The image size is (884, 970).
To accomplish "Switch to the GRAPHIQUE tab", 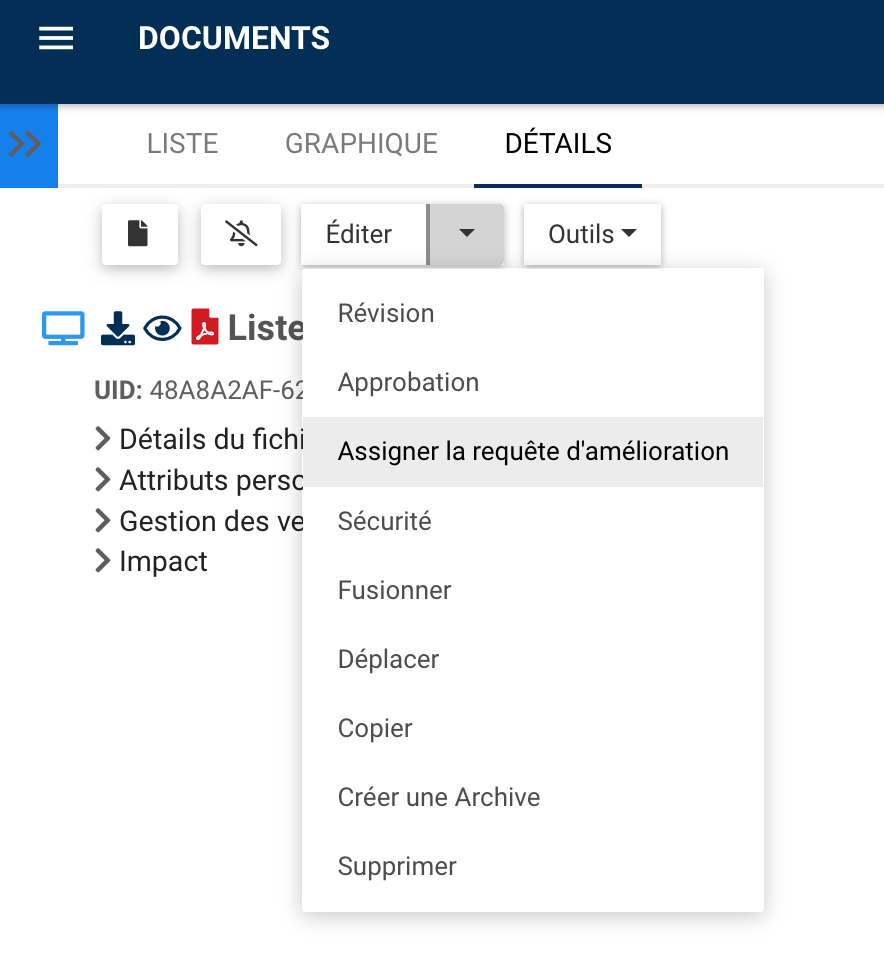I will [x=361, y=144].
